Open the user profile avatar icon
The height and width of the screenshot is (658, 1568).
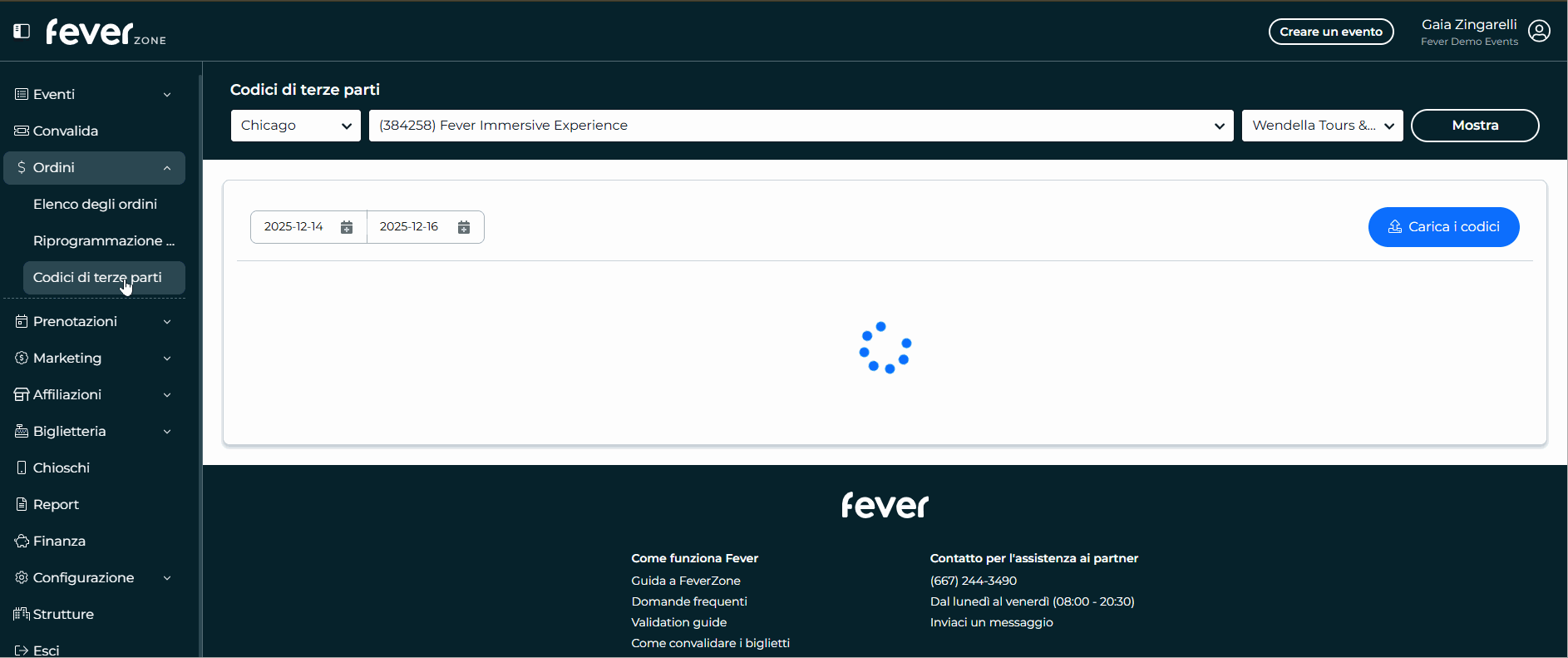(x=1539, y=32)
